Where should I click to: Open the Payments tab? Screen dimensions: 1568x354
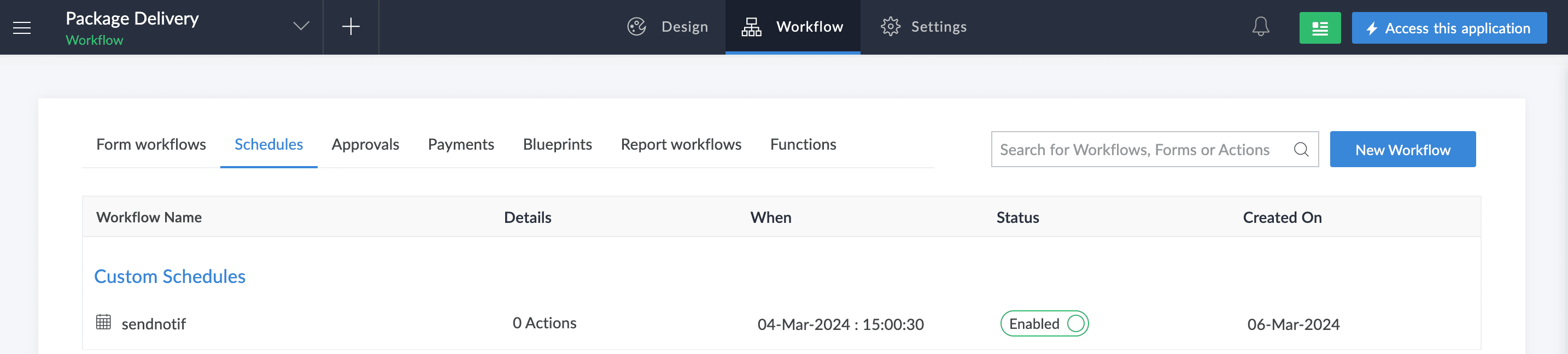coord(461,144)
